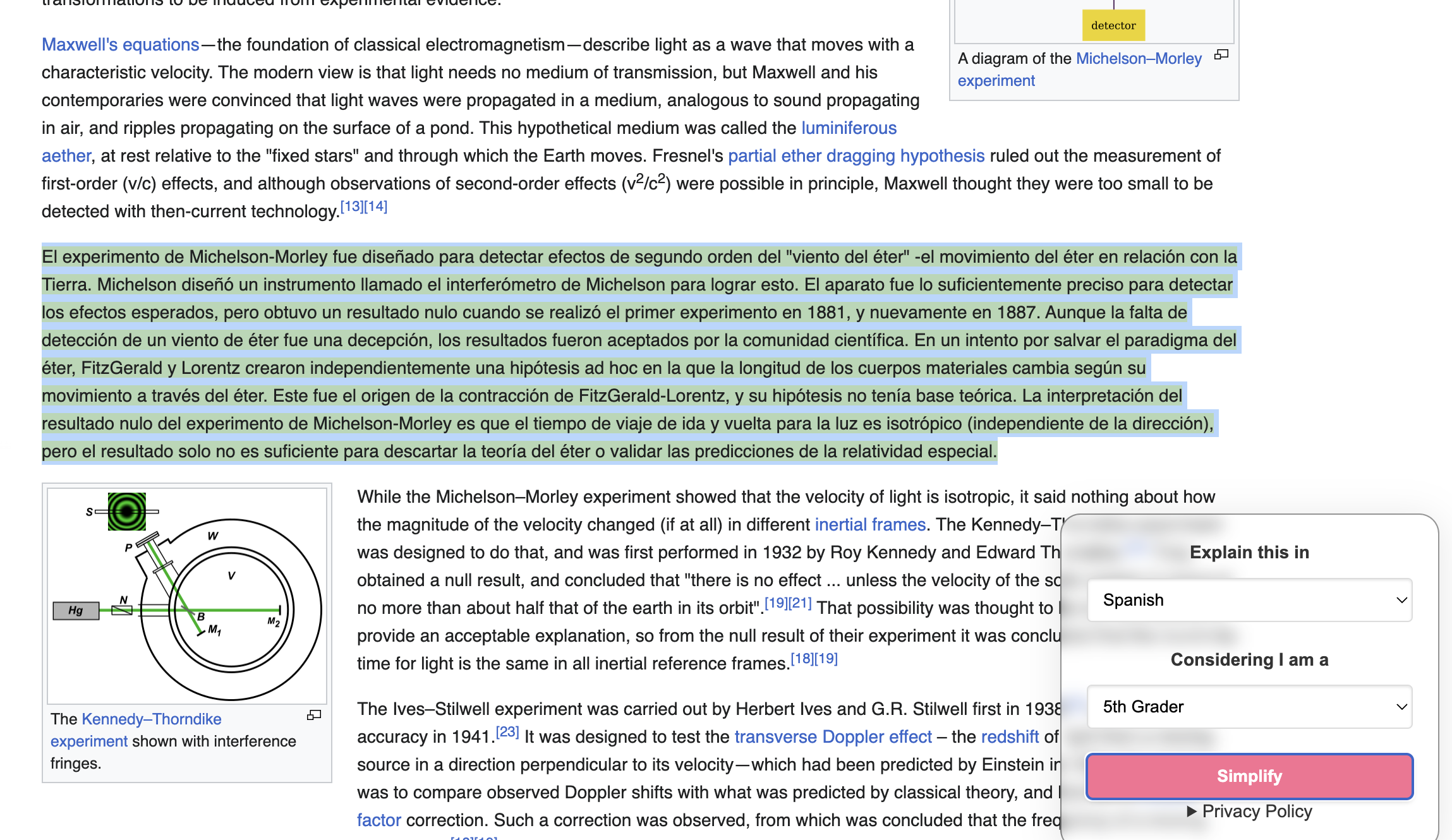Follow the luminiferous aether link

point(849,128)
